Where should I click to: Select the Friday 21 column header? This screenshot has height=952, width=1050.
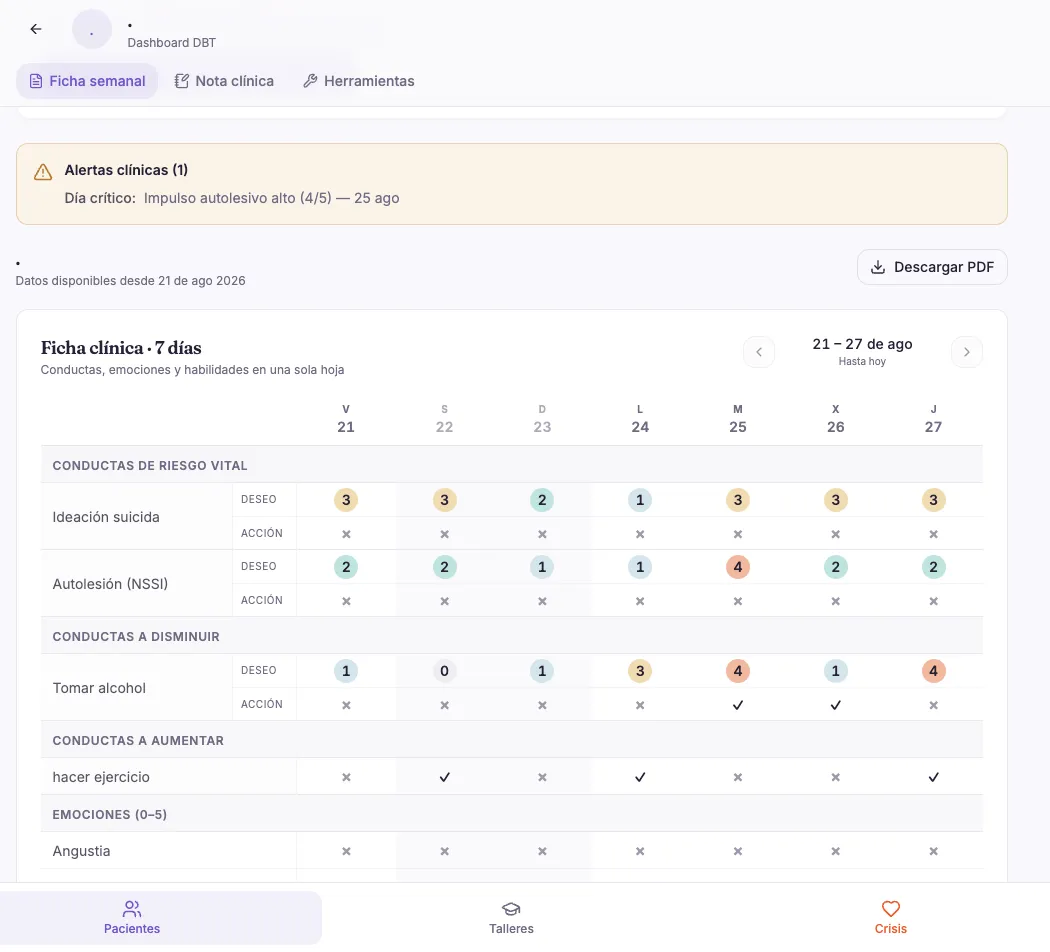(346, 420)
